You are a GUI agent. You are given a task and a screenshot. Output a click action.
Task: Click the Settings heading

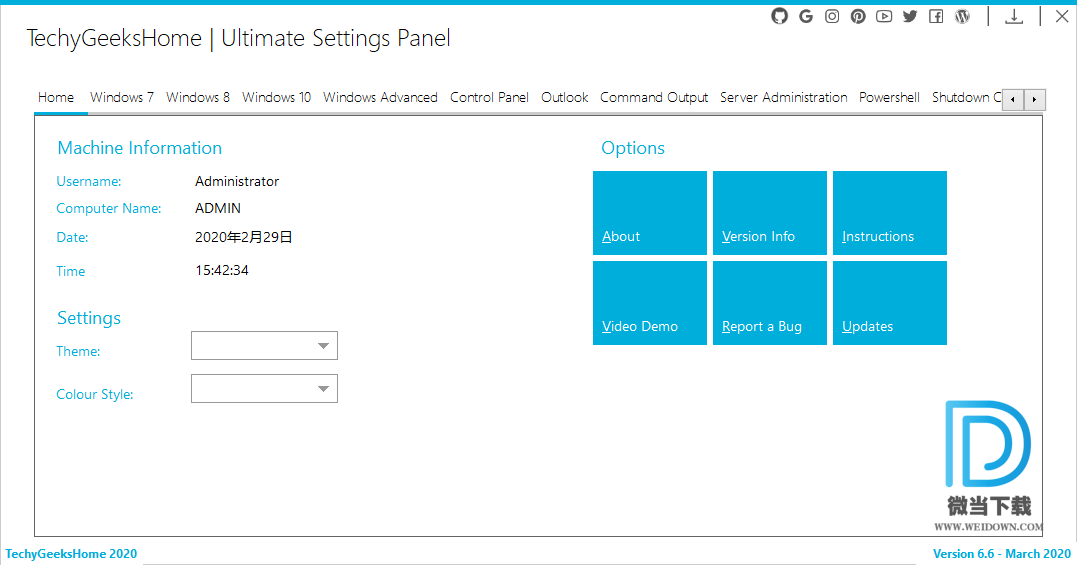(x=89, y=318)
